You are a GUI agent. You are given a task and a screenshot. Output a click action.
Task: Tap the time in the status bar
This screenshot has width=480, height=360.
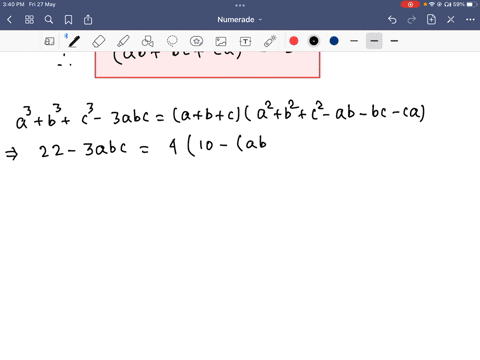[x=14, y=4]
